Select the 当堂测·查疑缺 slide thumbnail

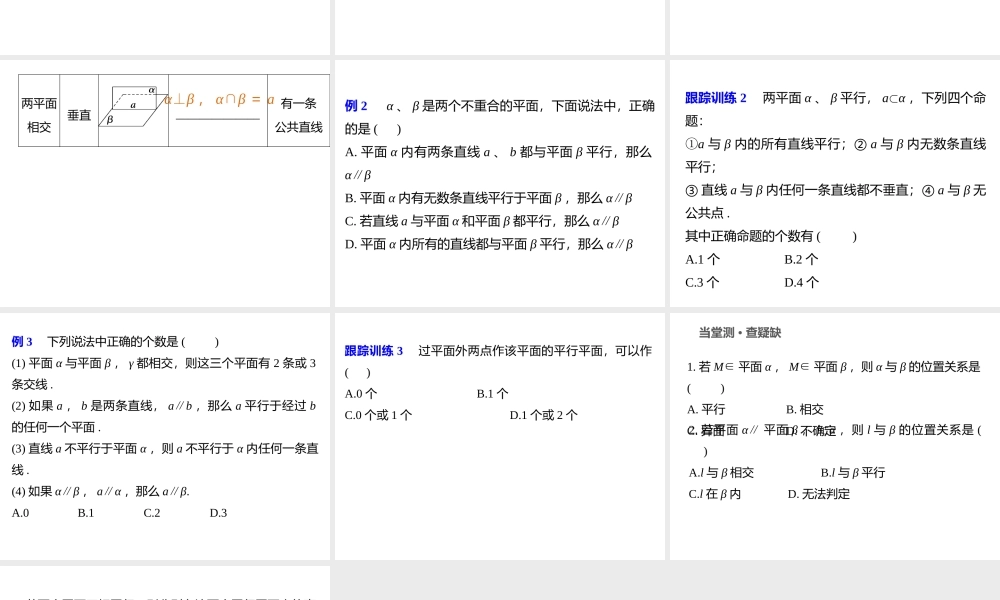pyautogui.click(x=835, y=436)
